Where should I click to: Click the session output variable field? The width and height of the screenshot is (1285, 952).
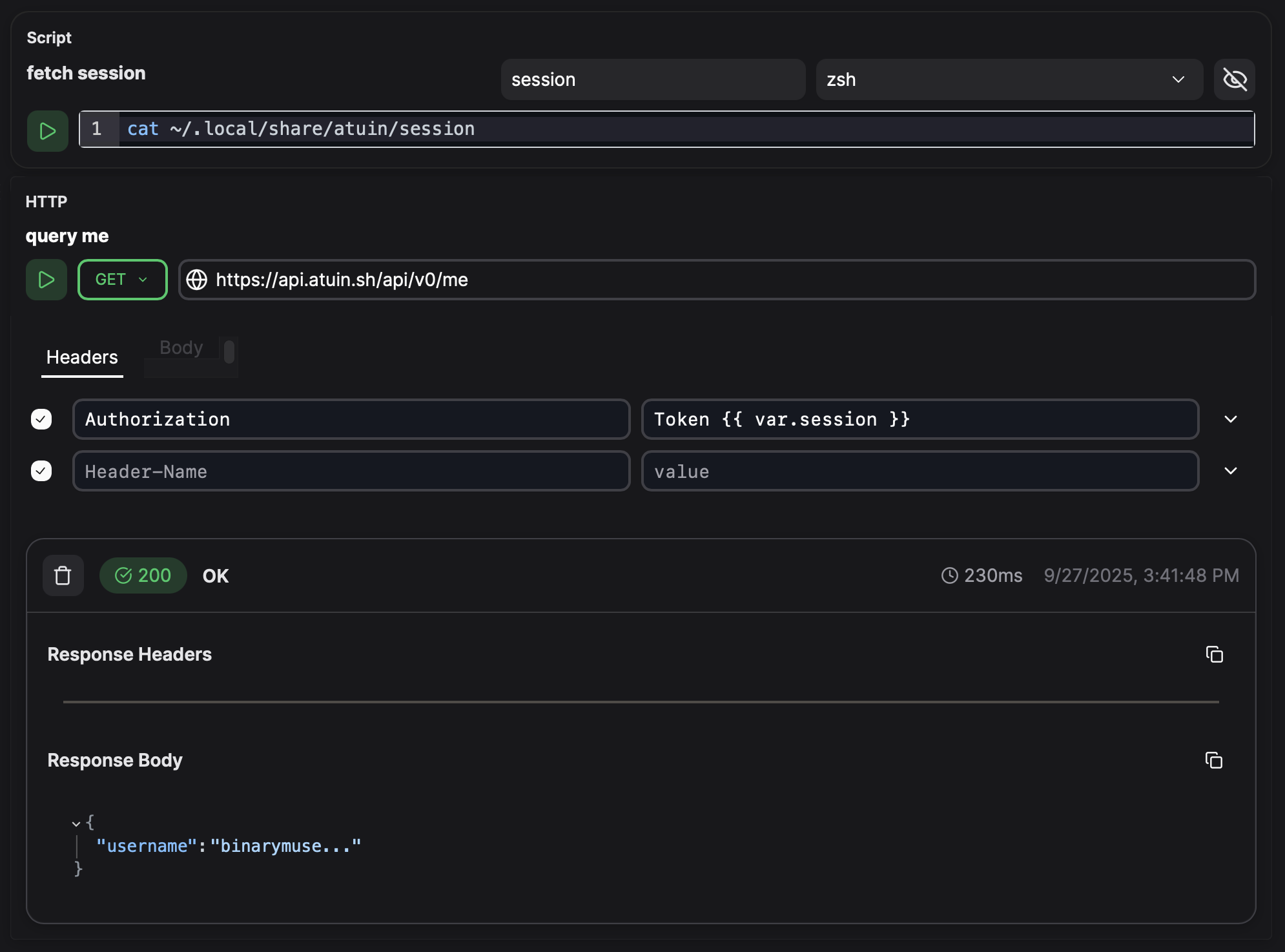tap(652, 79)
